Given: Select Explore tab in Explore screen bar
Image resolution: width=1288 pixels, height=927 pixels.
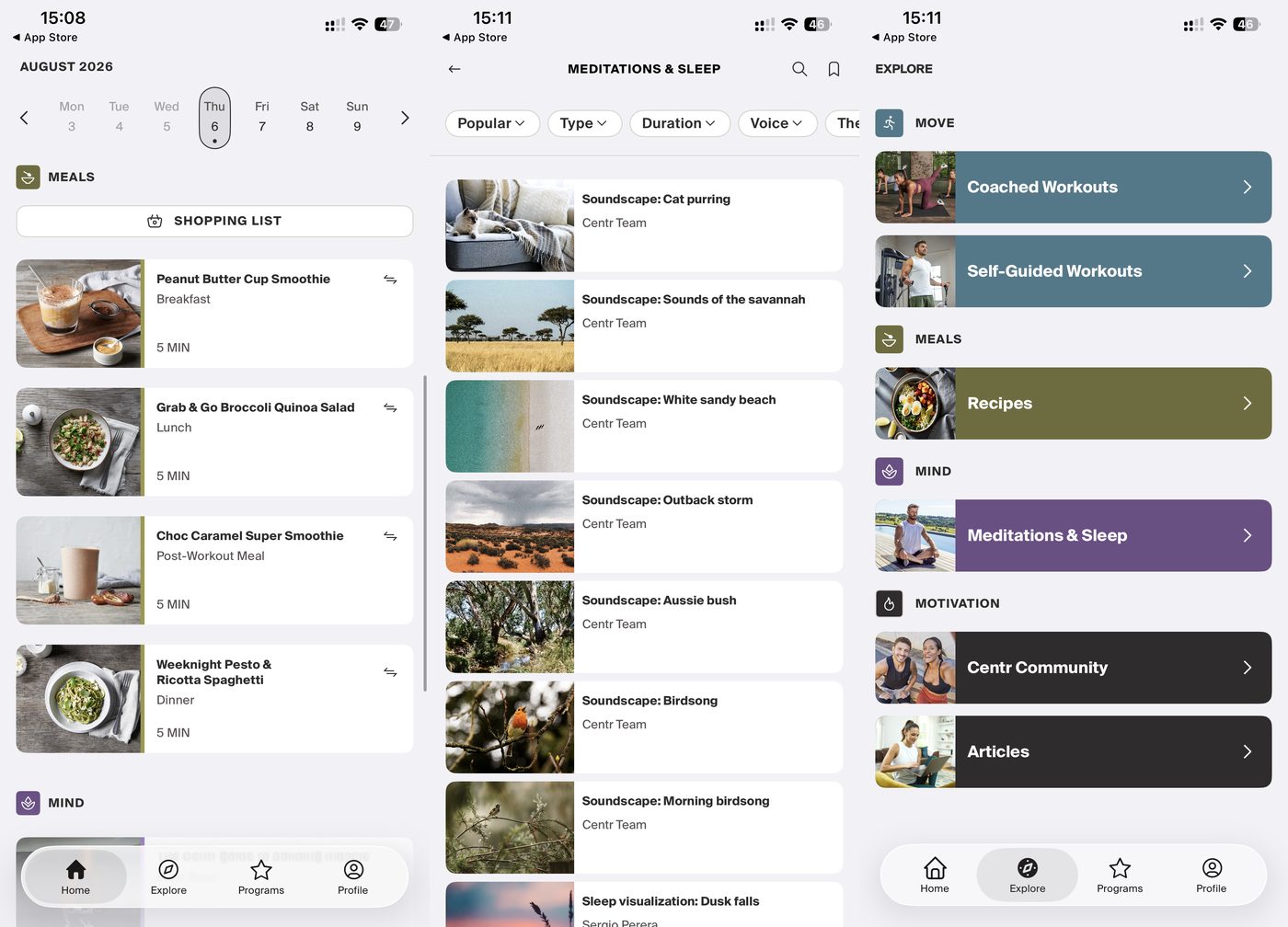Looking at the screenshot, I should pos(1027,875).
